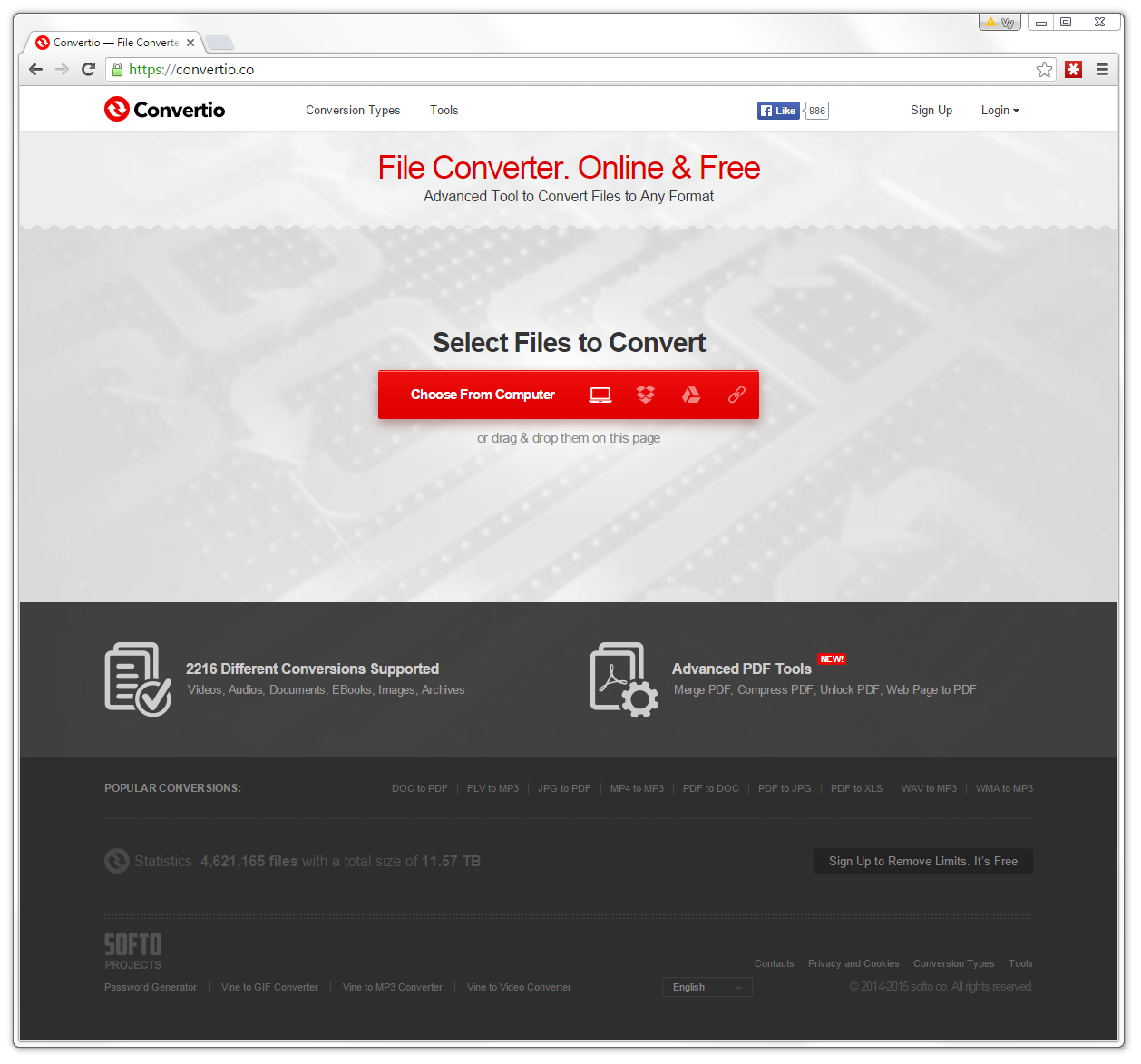Open the Tools menu
The height and width of the screenshot is (1064, 1141).
coord(444,110)
